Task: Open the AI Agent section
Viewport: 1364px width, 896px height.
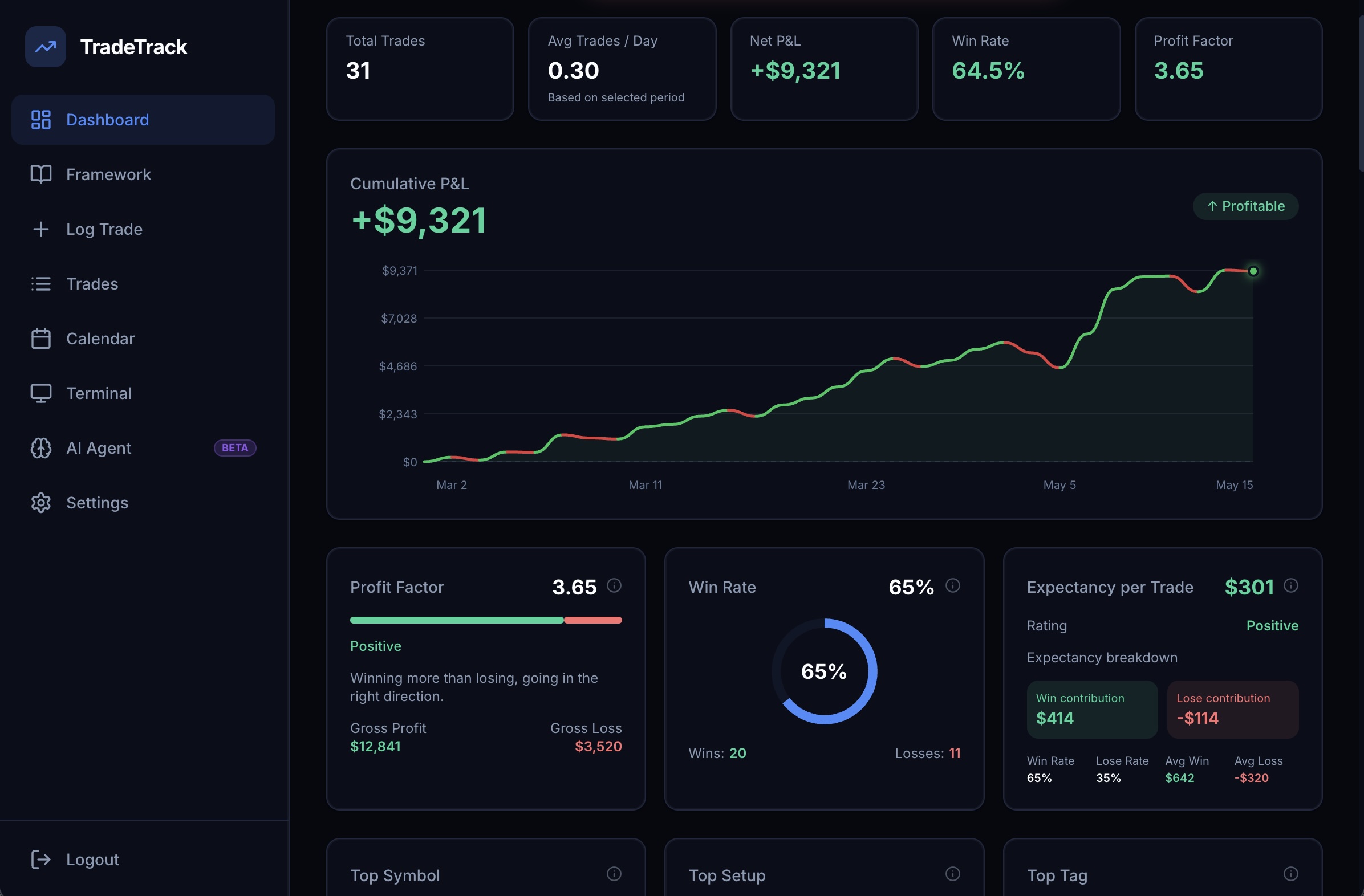Action: coord(143,448)
